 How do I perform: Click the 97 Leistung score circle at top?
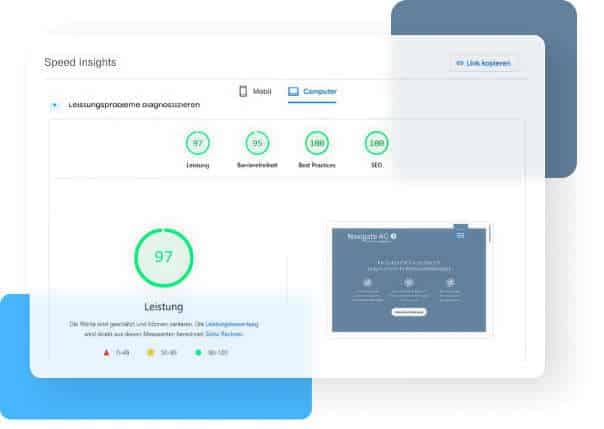click(x=198, y=143)
